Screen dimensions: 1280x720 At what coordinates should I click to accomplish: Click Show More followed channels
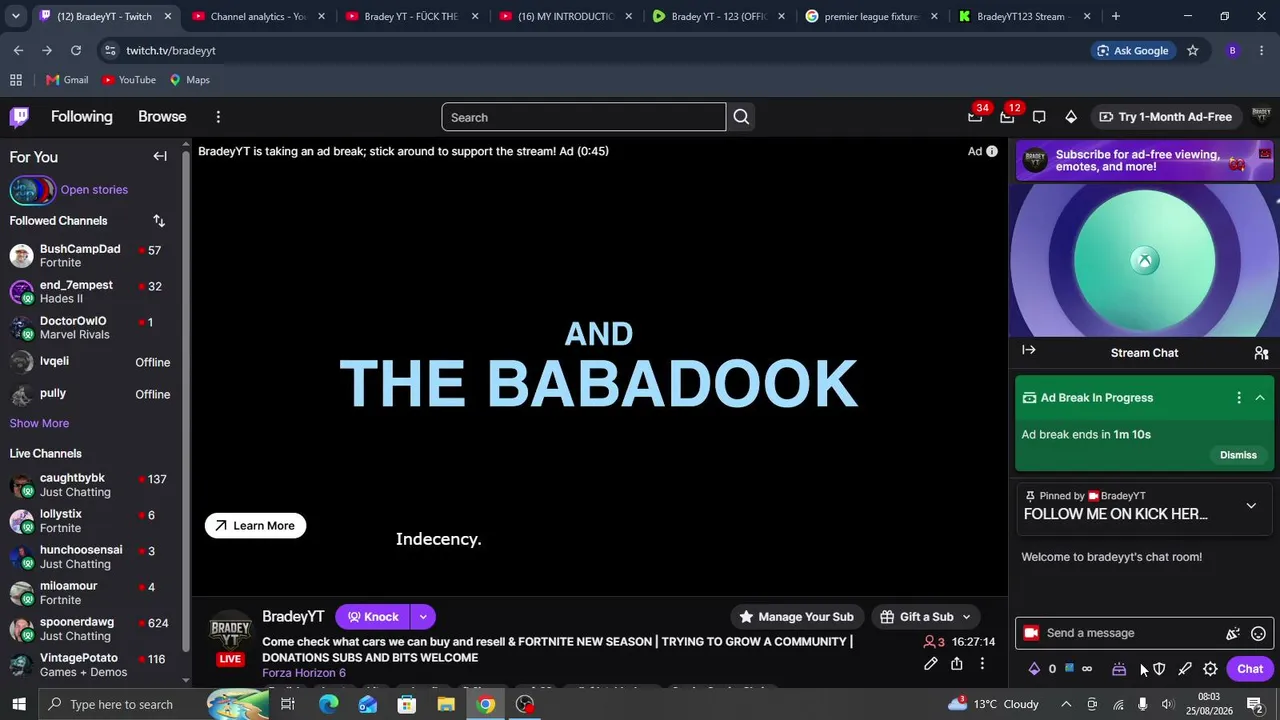[x=39, y=423]
